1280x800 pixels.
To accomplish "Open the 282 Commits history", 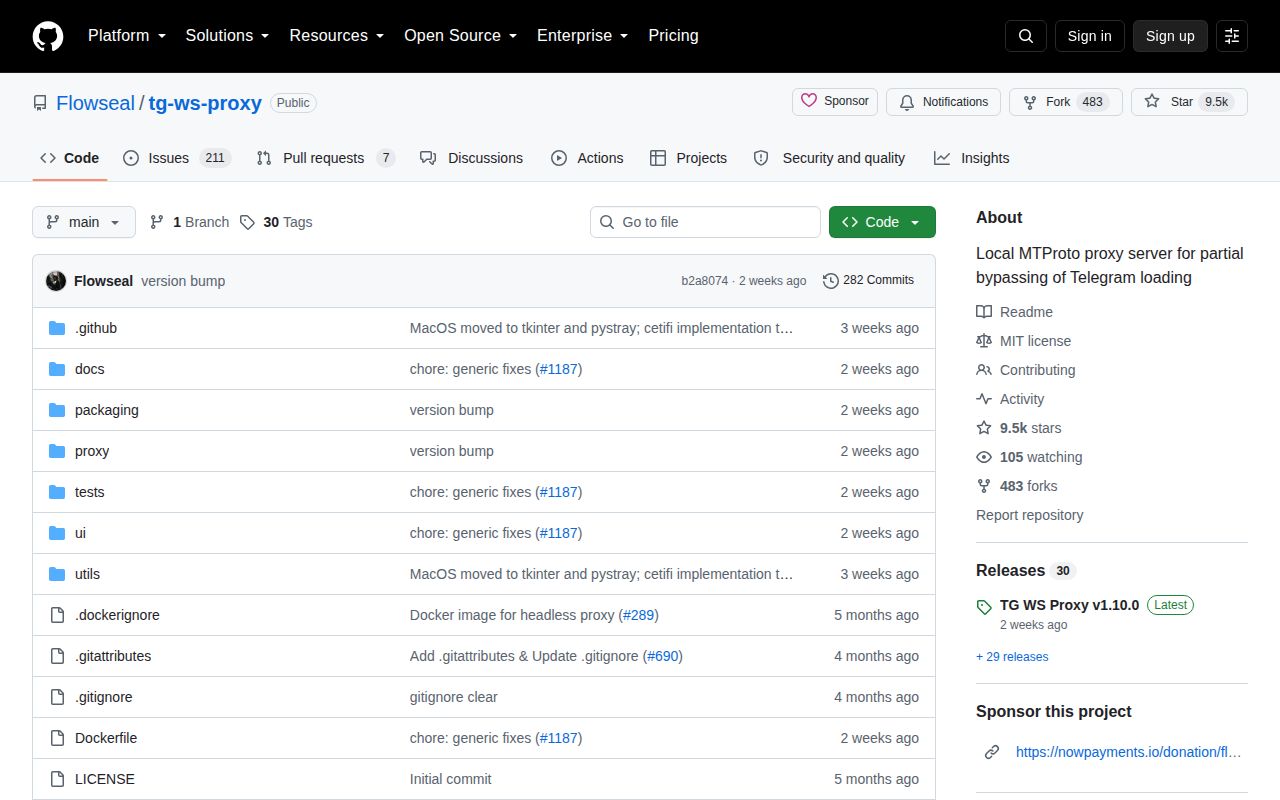I will [868, 280].
